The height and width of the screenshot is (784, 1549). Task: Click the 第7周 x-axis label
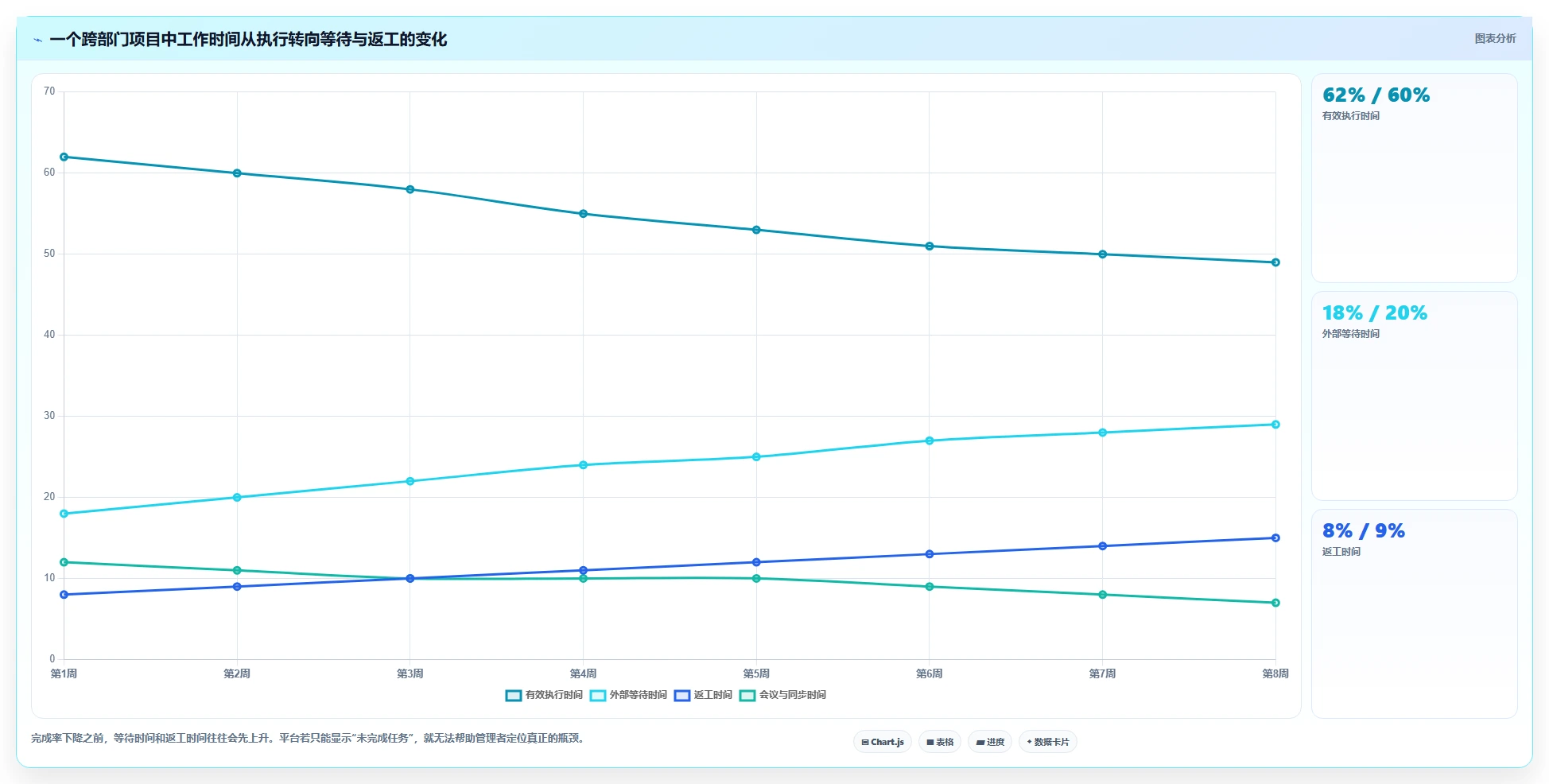tap(1102, 673)
